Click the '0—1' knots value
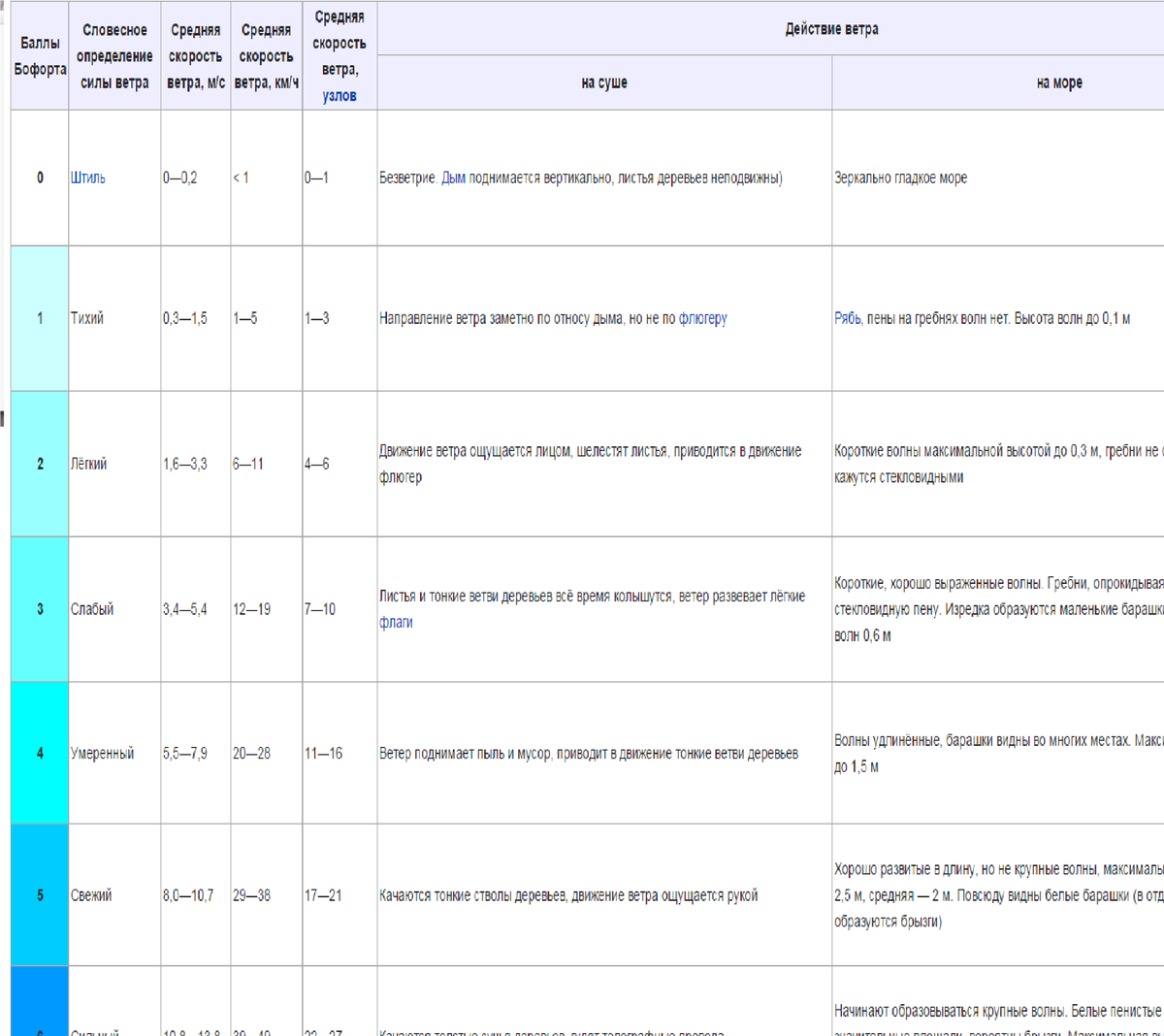Viewport: 1164px width, 1036px height. pos(316,178)
